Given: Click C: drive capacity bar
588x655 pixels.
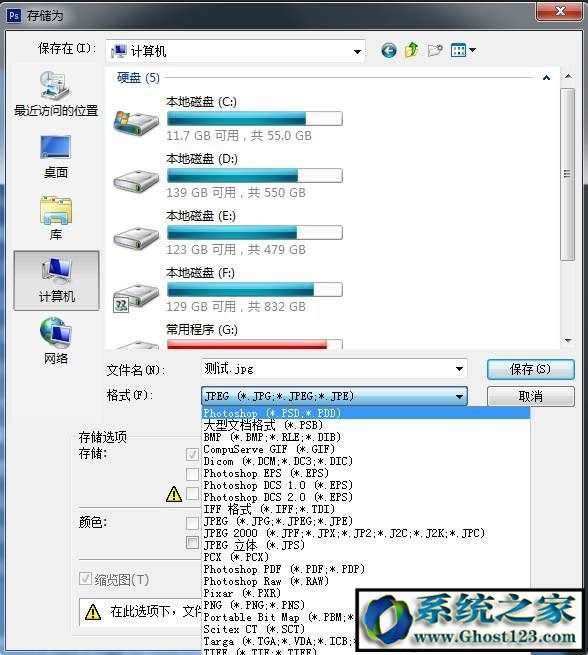Looking at the screenshot, I should point(255,119).
